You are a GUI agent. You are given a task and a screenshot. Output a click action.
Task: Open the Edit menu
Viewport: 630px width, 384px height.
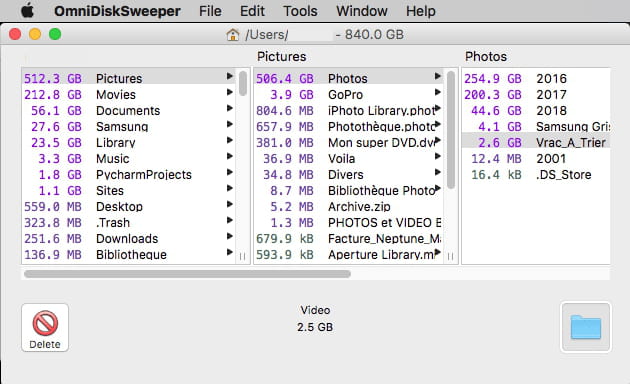point(252,11)
